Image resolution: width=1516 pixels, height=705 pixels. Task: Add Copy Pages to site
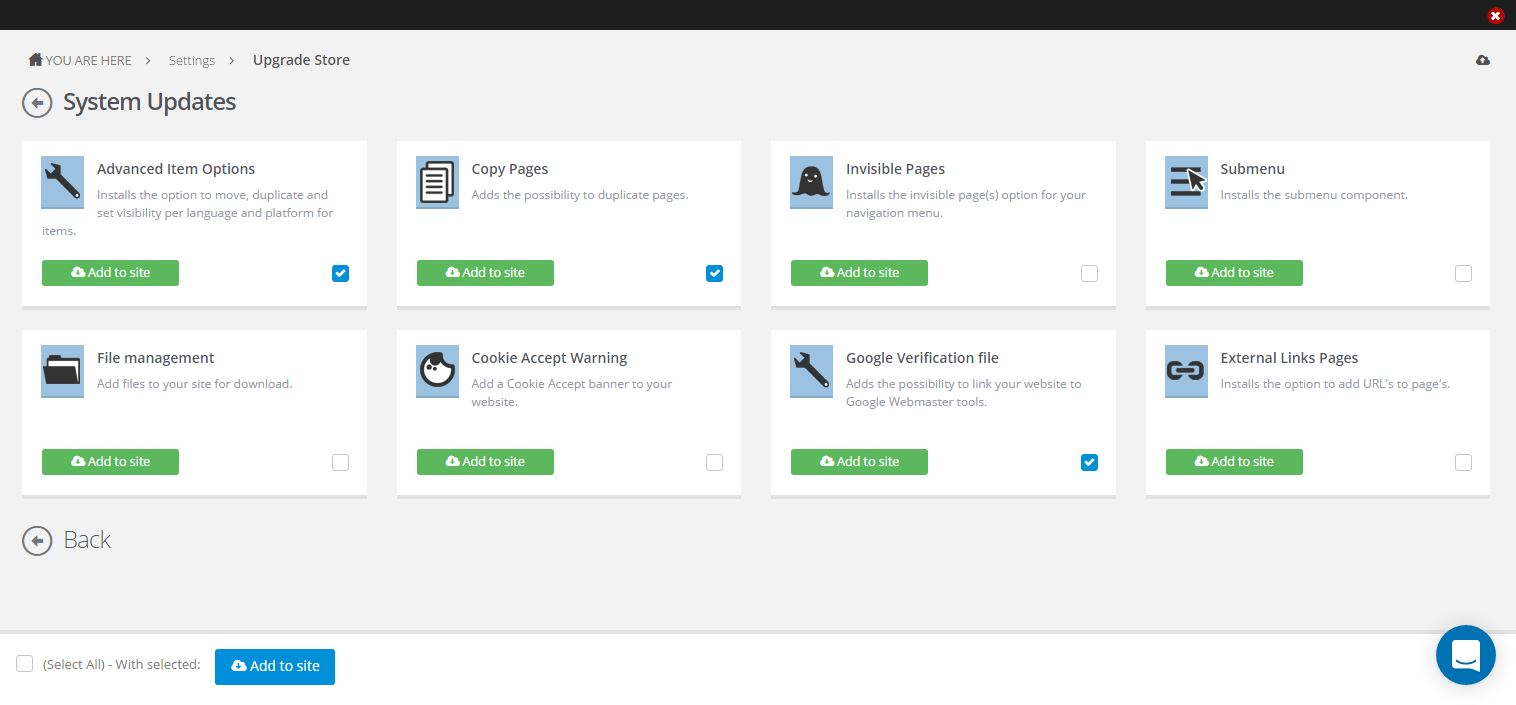485,273
